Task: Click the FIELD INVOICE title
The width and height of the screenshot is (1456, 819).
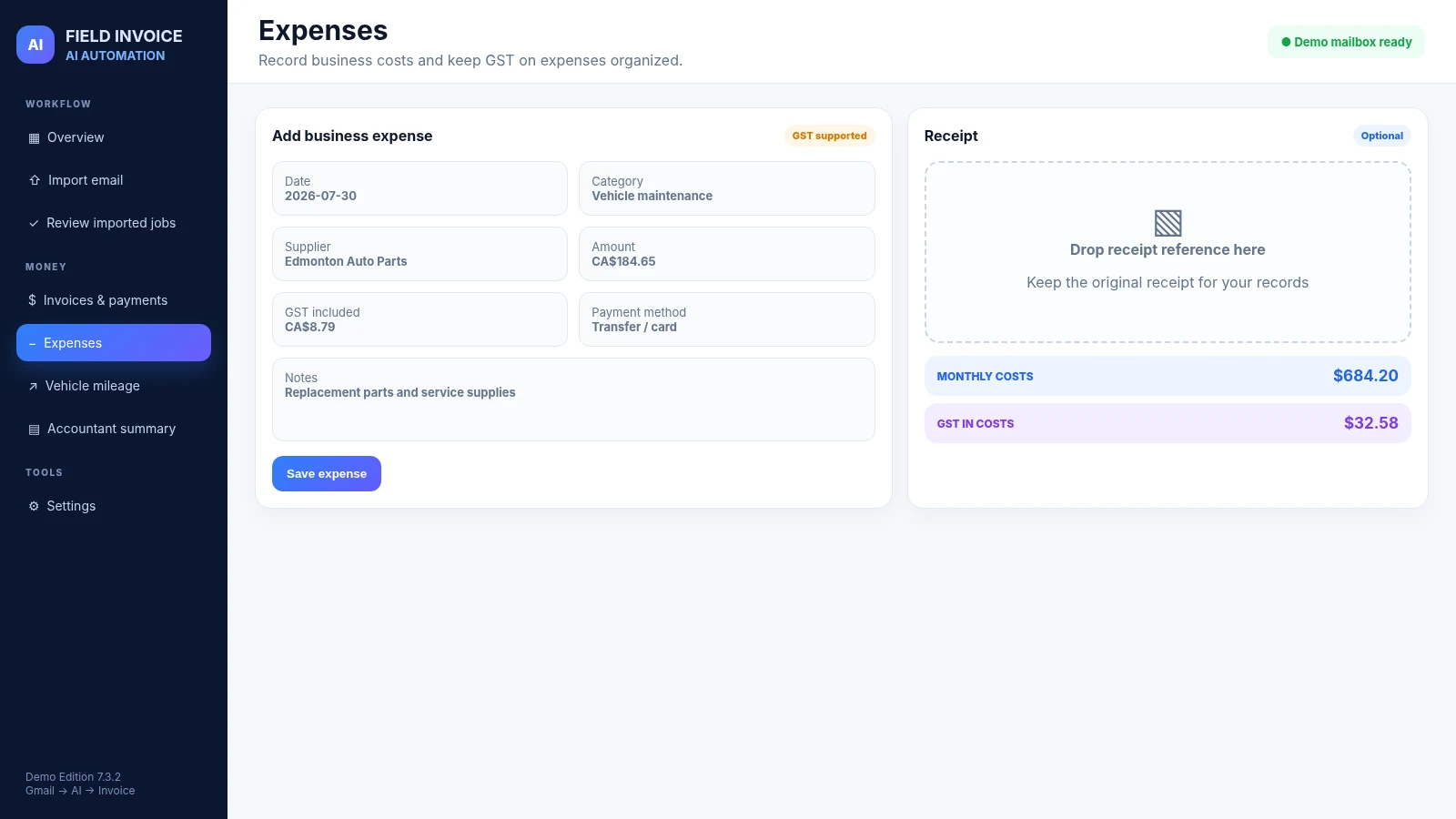Action: pos(124,36)
